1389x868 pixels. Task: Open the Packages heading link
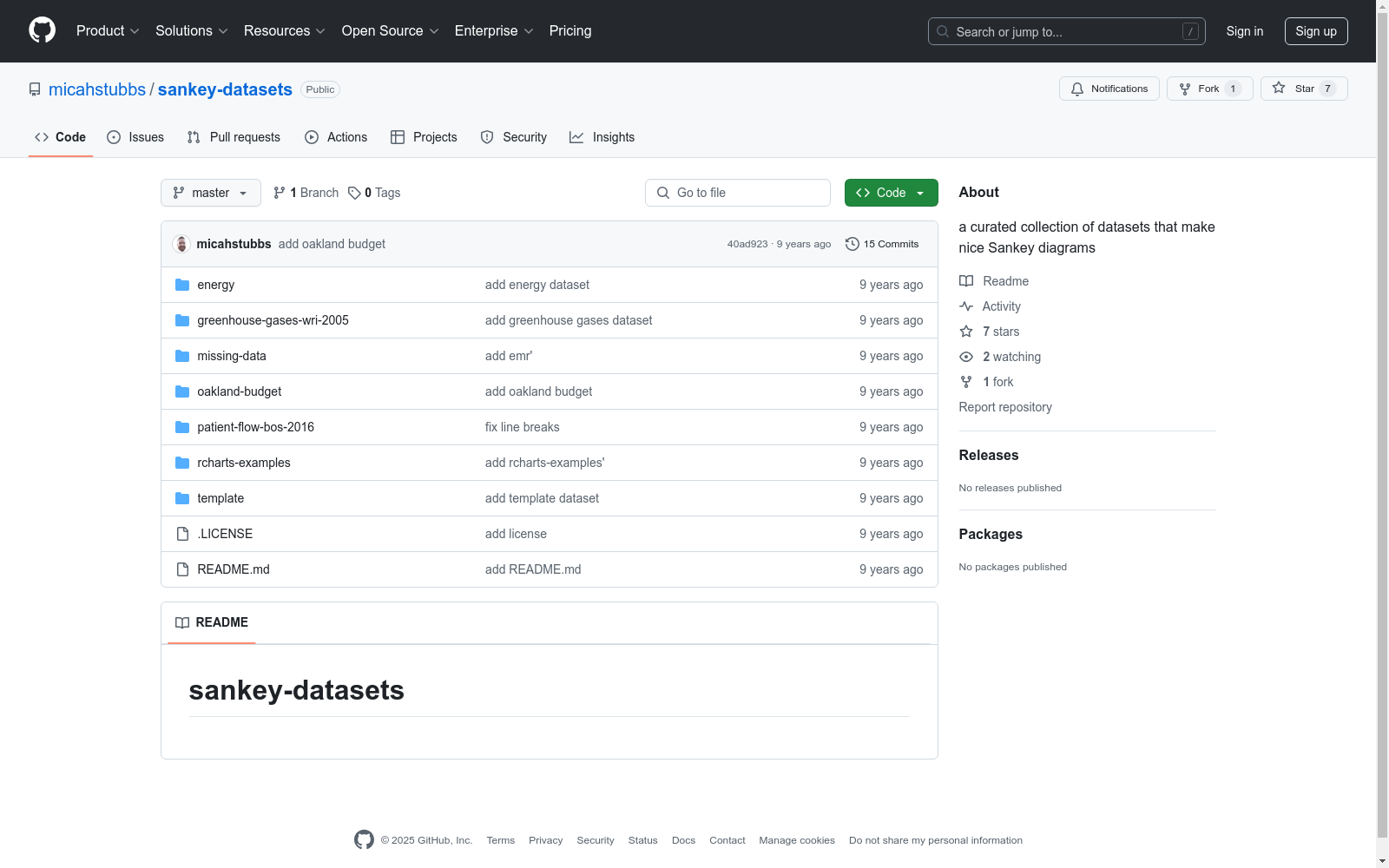click(991, 535)
